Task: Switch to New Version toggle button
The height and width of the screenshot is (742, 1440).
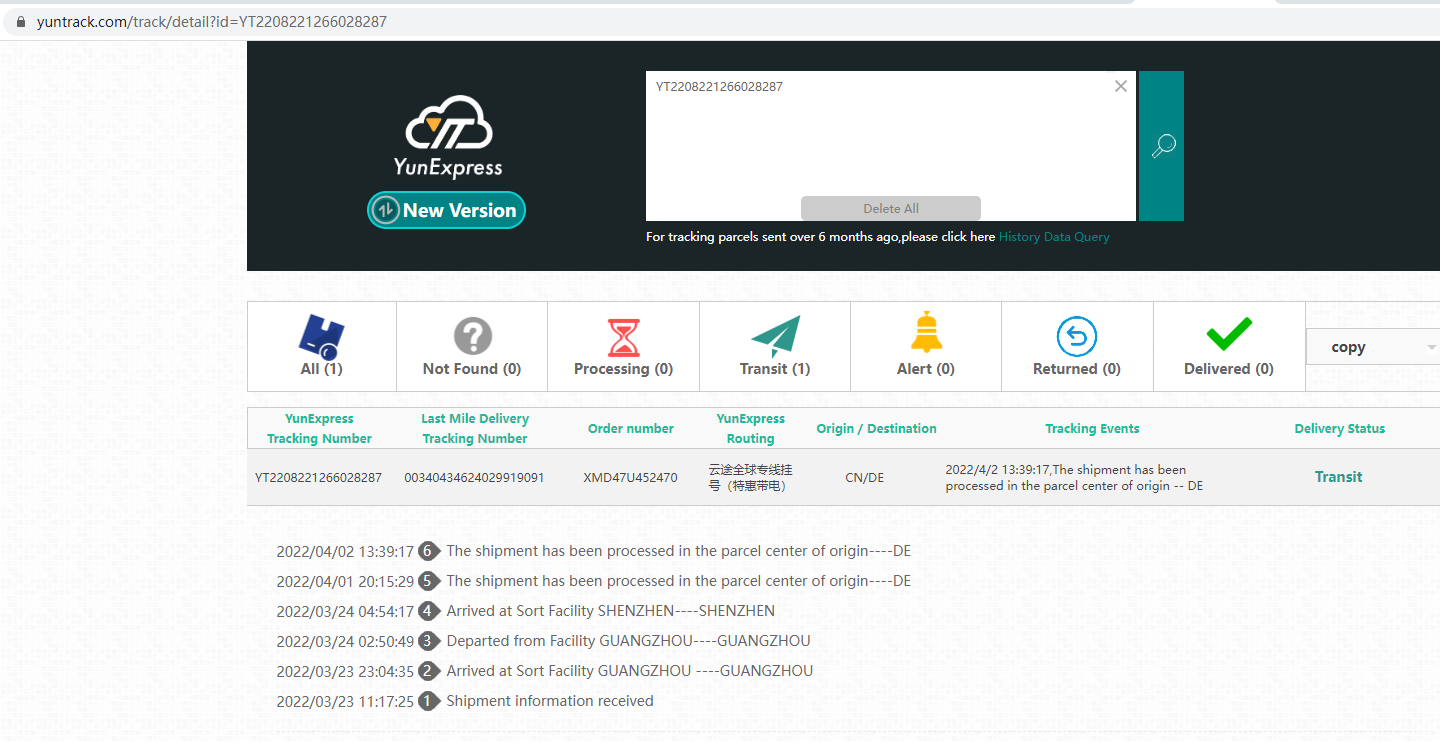Action: [446, 210]
